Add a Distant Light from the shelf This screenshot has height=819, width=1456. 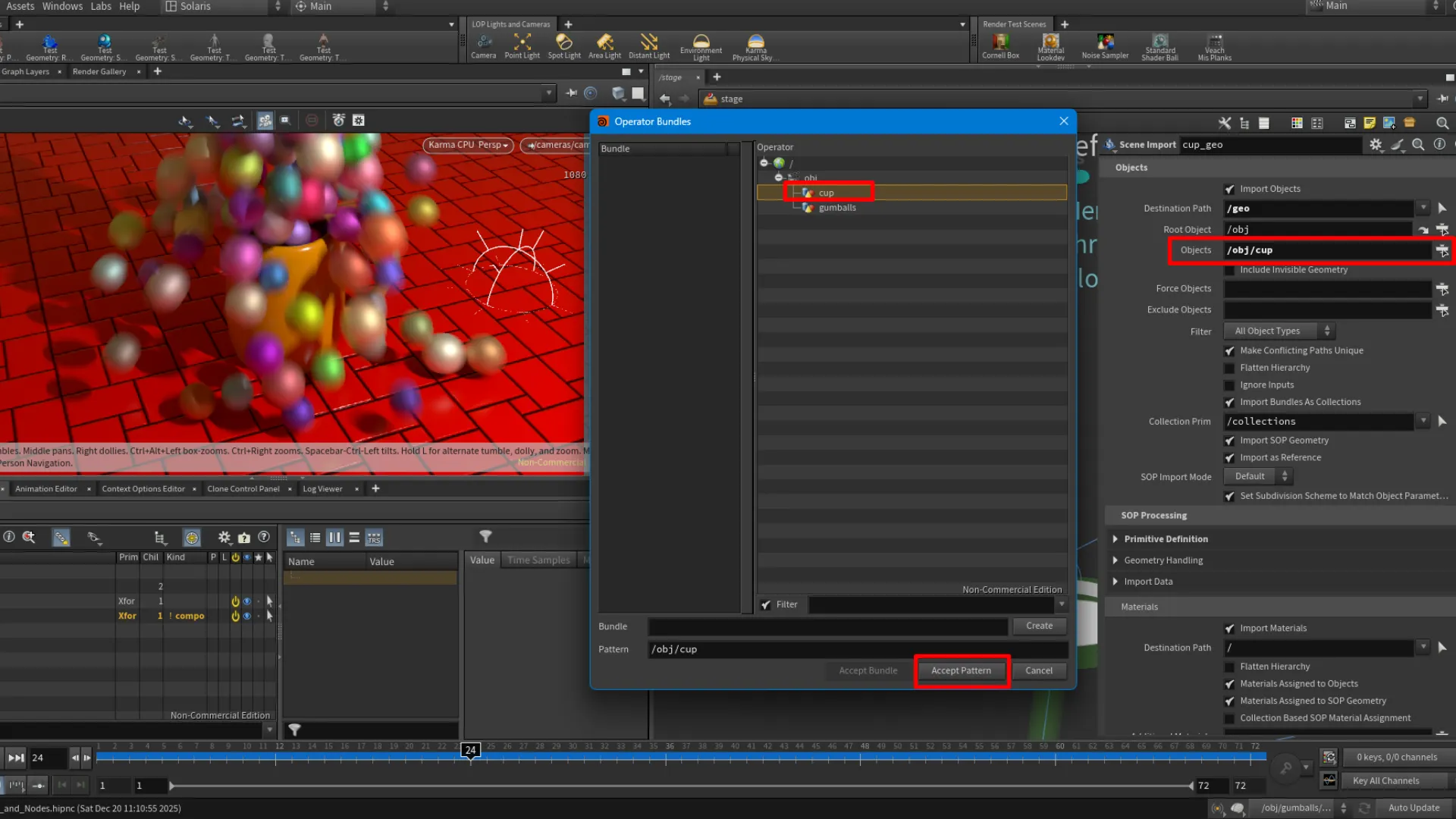[649, 45]
